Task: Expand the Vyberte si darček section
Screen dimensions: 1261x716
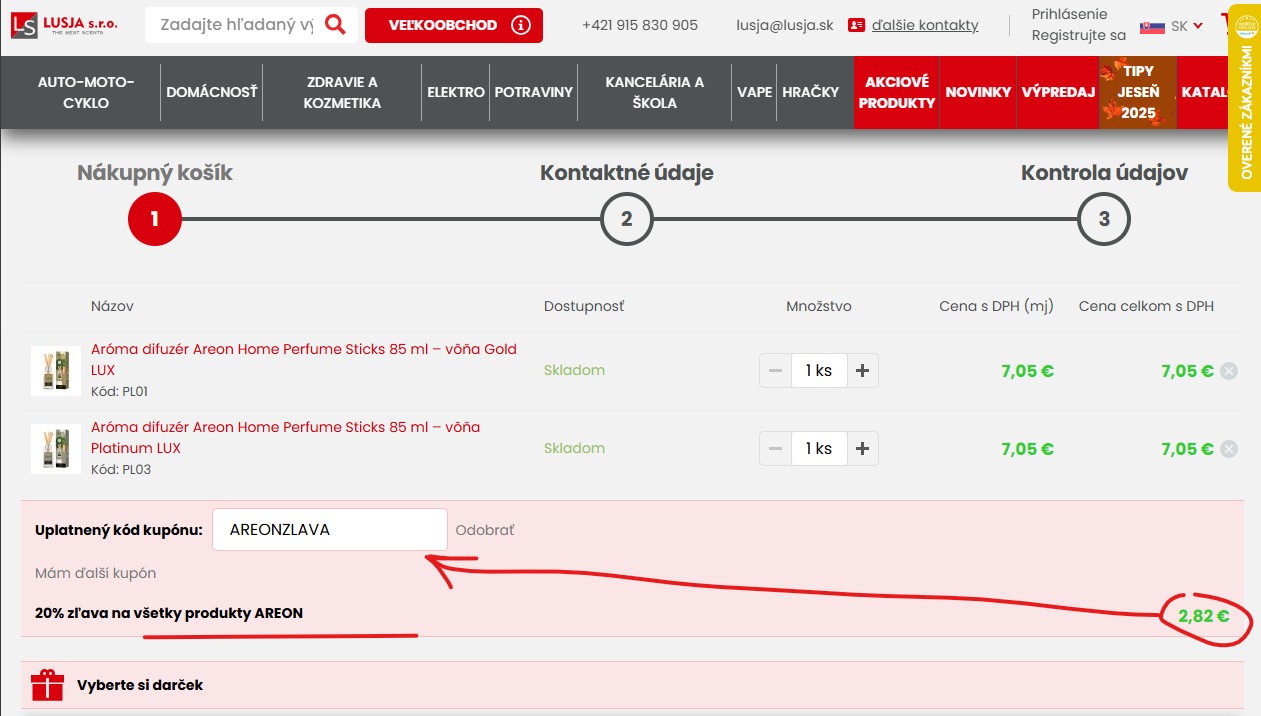Action: (140, 685)
